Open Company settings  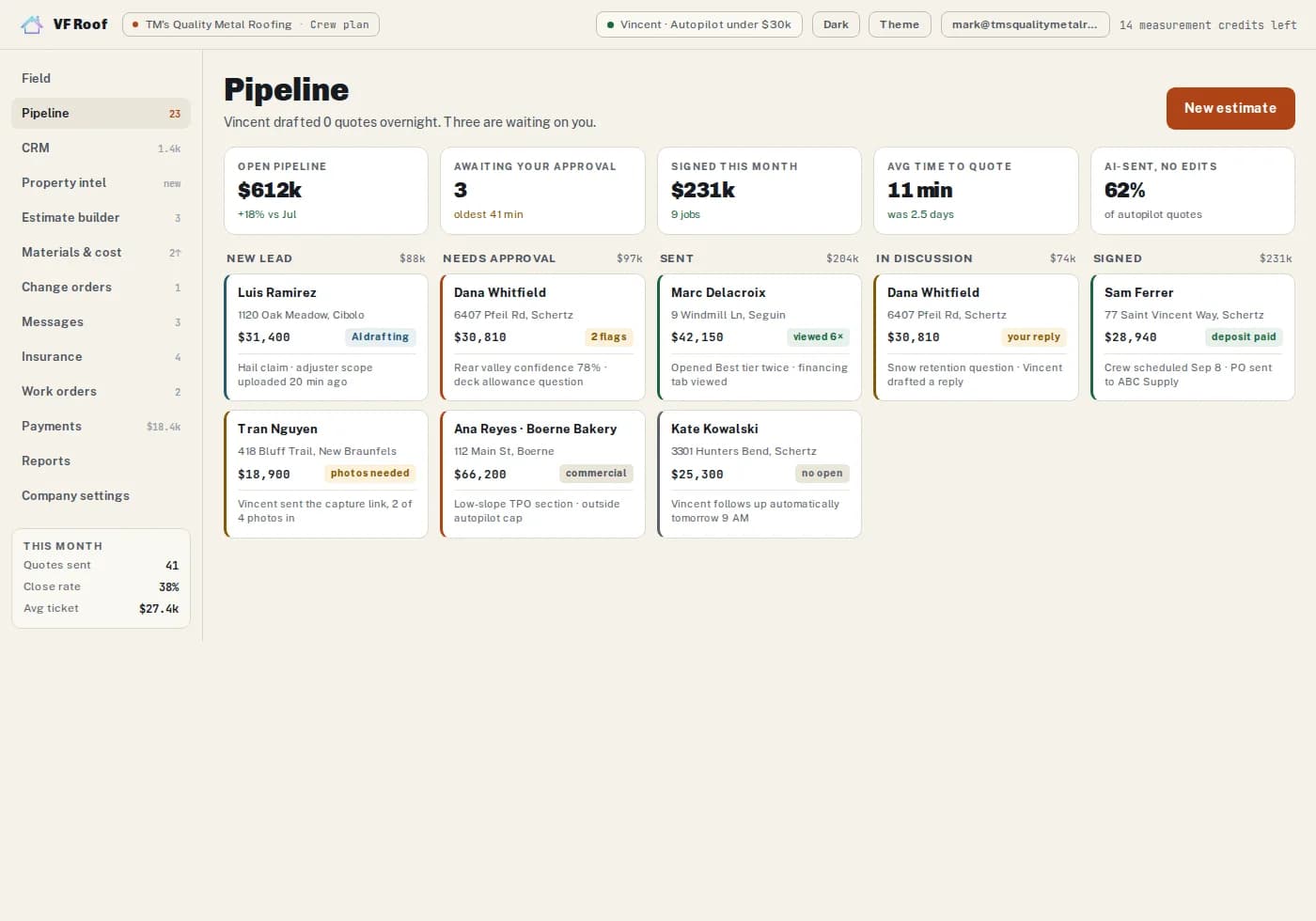point(101,495)
